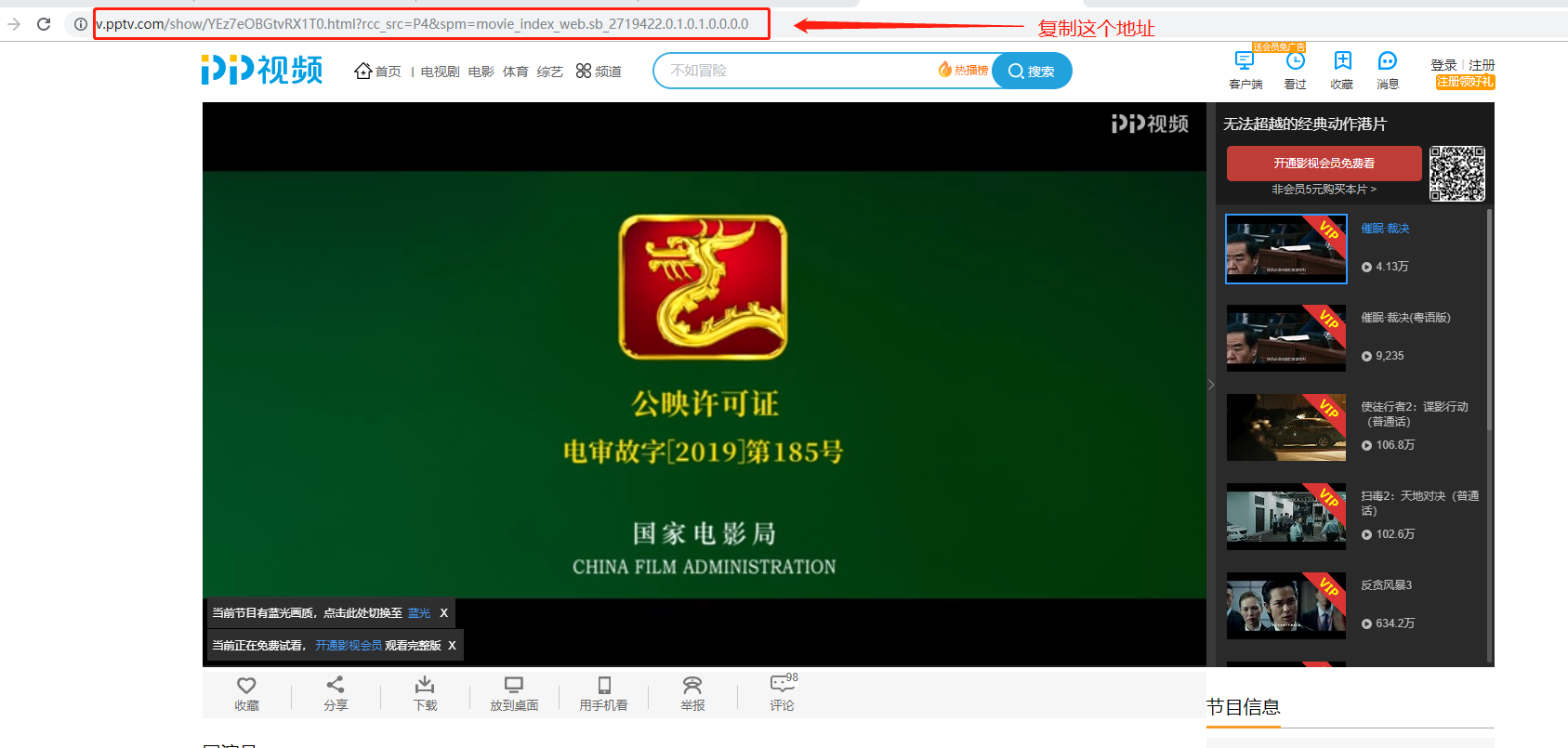Click the 搜索 search button

(1032, 71)
